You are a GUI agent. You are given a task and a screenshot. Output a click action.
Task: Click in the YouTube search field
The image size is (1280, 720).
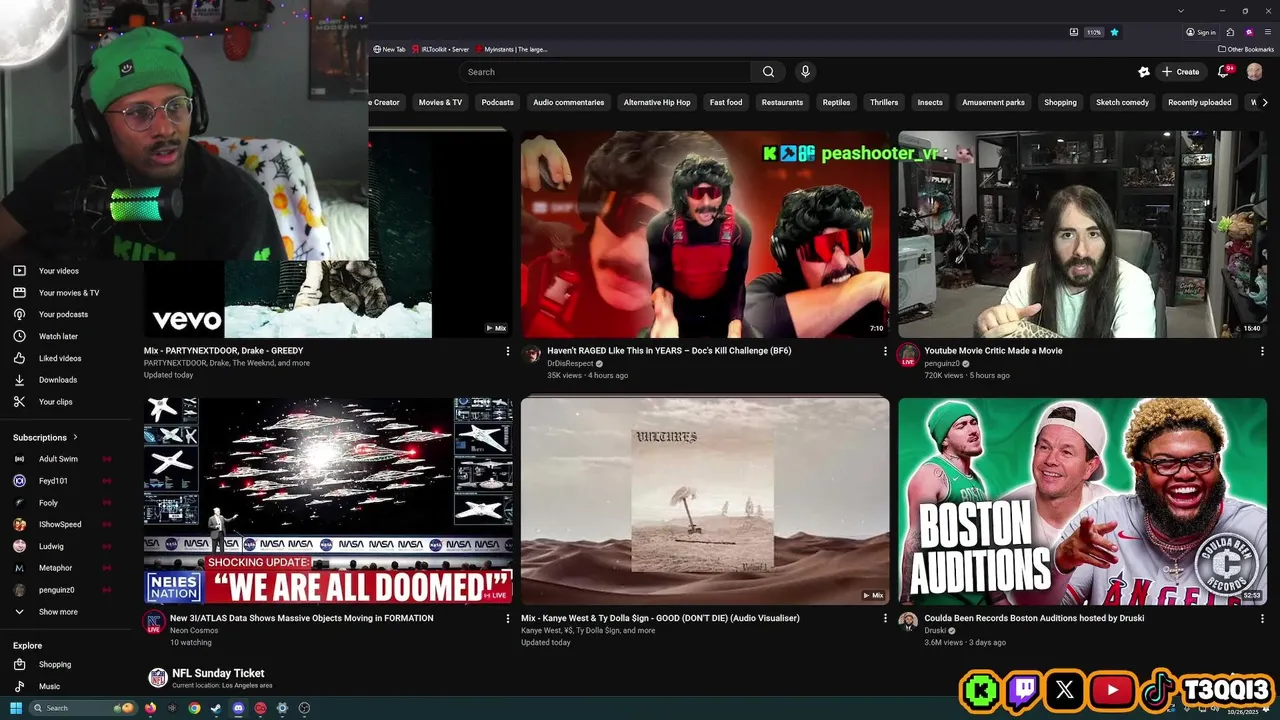tap(605, 72)
